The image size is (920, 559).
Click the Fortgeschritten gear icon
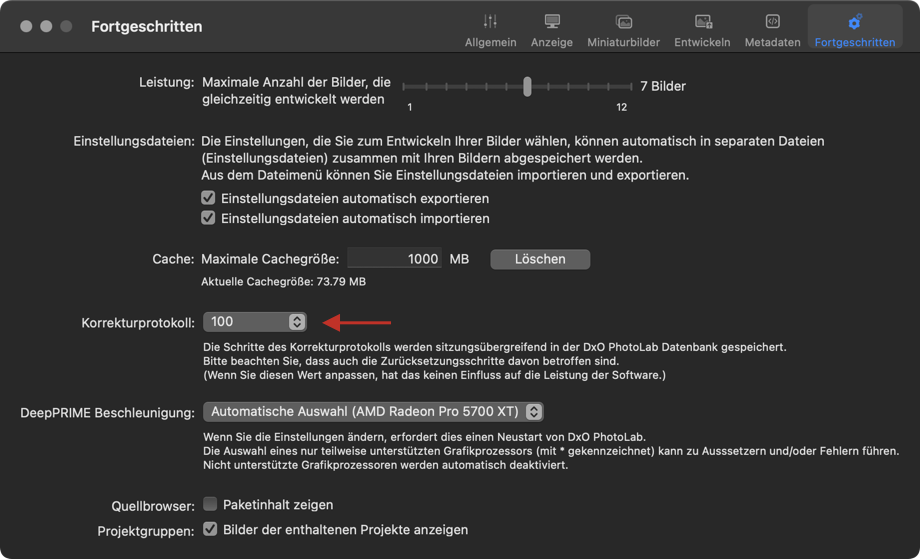[x=854, y=22]
